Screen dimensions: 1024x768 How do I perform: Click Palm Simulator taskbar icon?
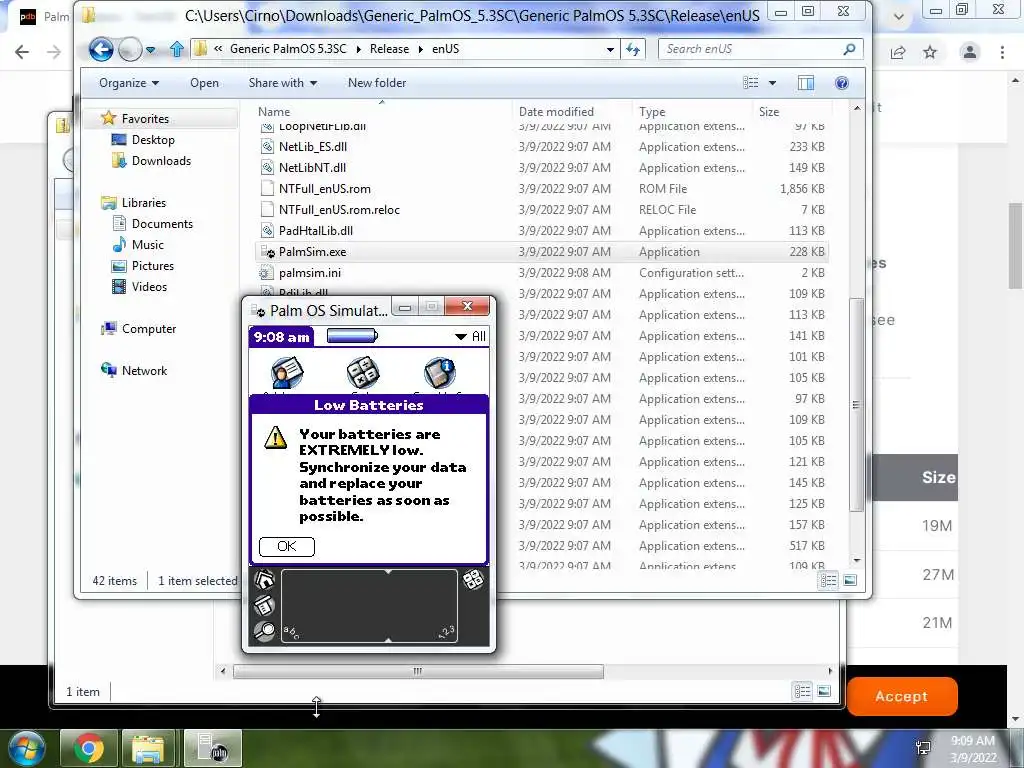pos(213,748)
